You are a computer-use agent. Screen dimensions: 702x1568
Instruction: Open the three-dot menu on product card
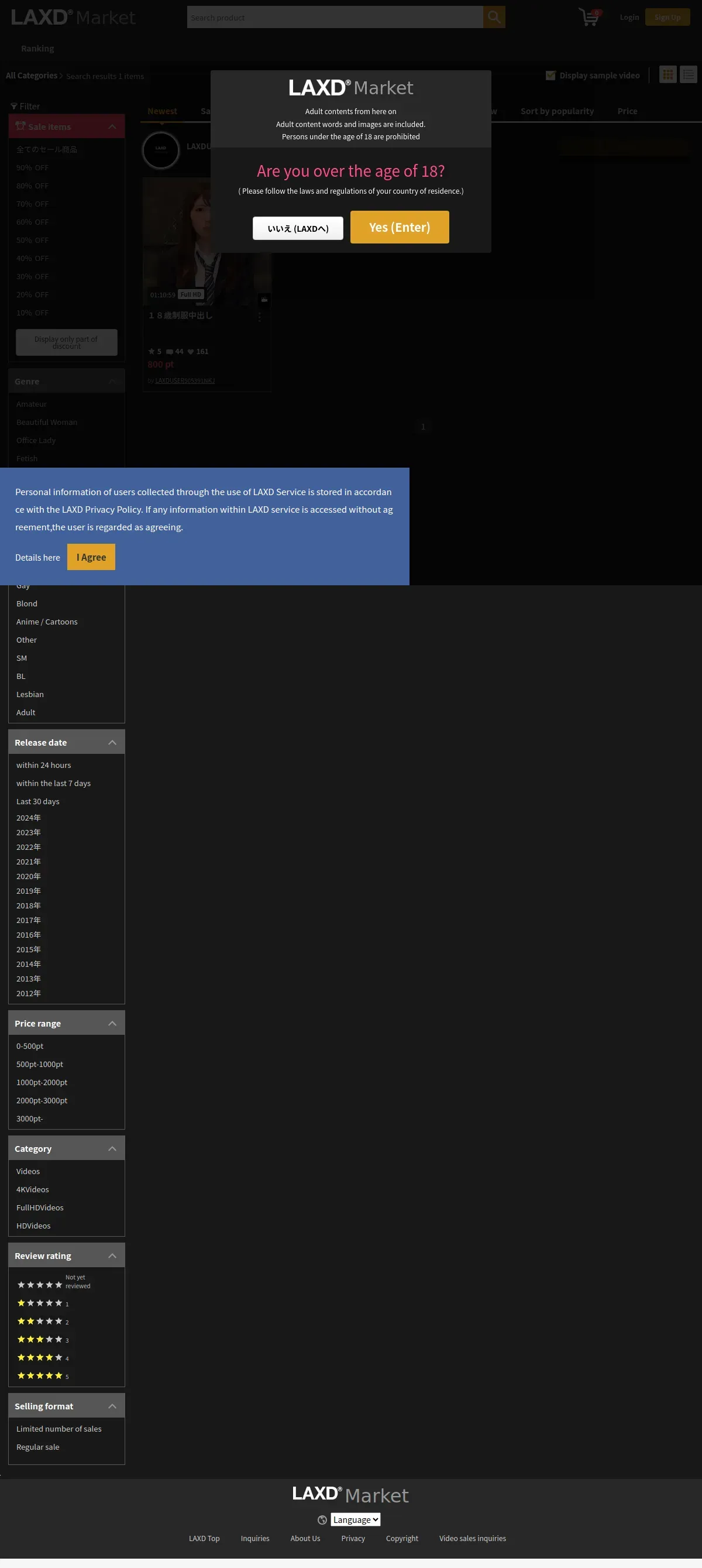[x=259, y=317]
